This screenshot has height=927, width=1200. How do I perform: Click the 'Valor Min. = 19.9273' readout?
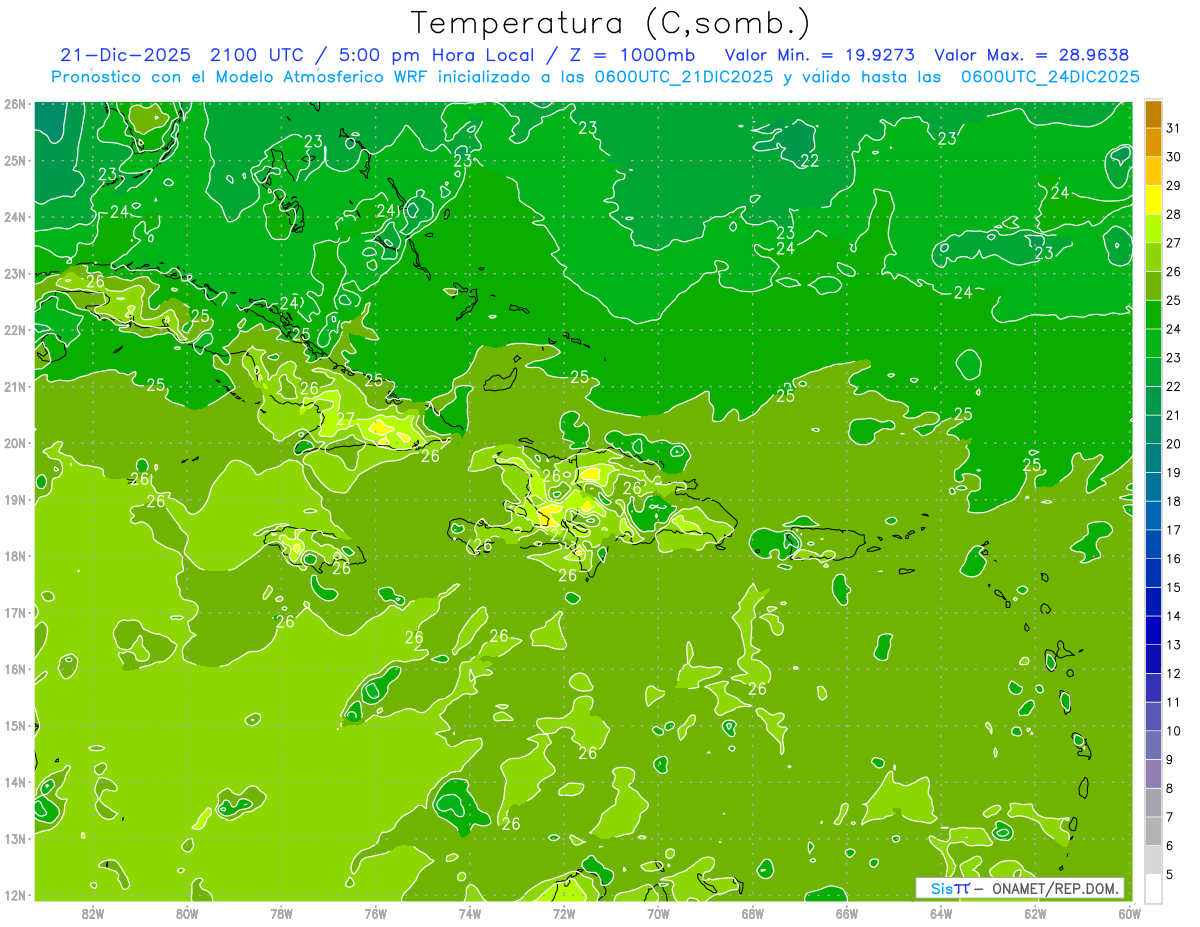coord(820,55)
